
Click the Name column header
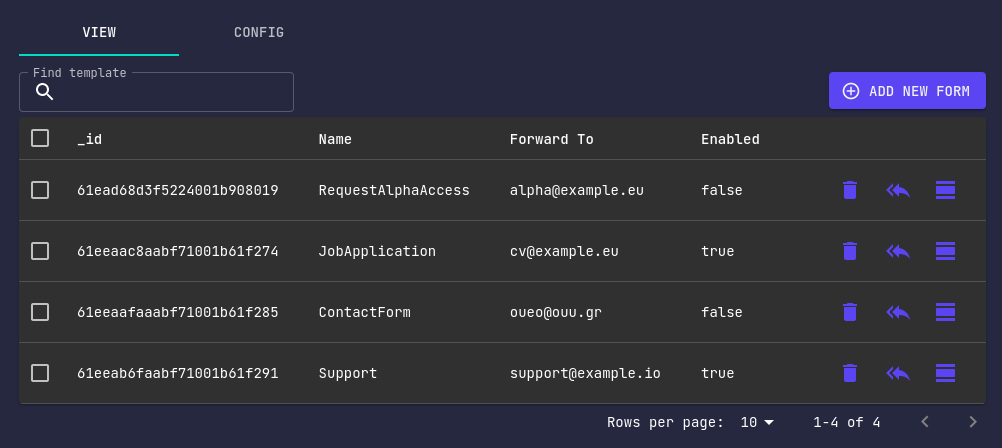335,139
